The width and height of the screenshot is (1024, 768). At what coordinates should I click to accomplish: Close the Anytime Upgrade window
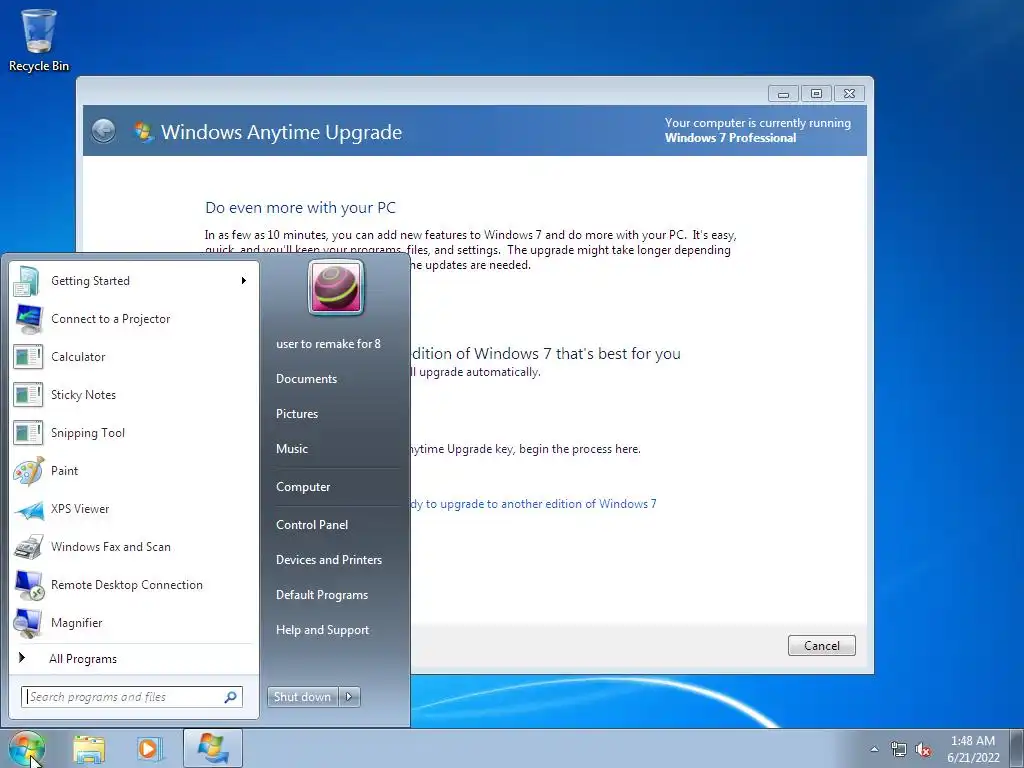[x=849, y=93]
